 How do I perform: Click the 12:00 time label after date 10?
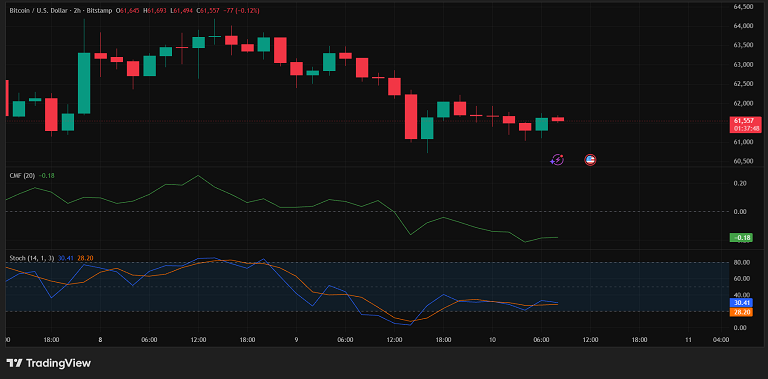(590, 339)
